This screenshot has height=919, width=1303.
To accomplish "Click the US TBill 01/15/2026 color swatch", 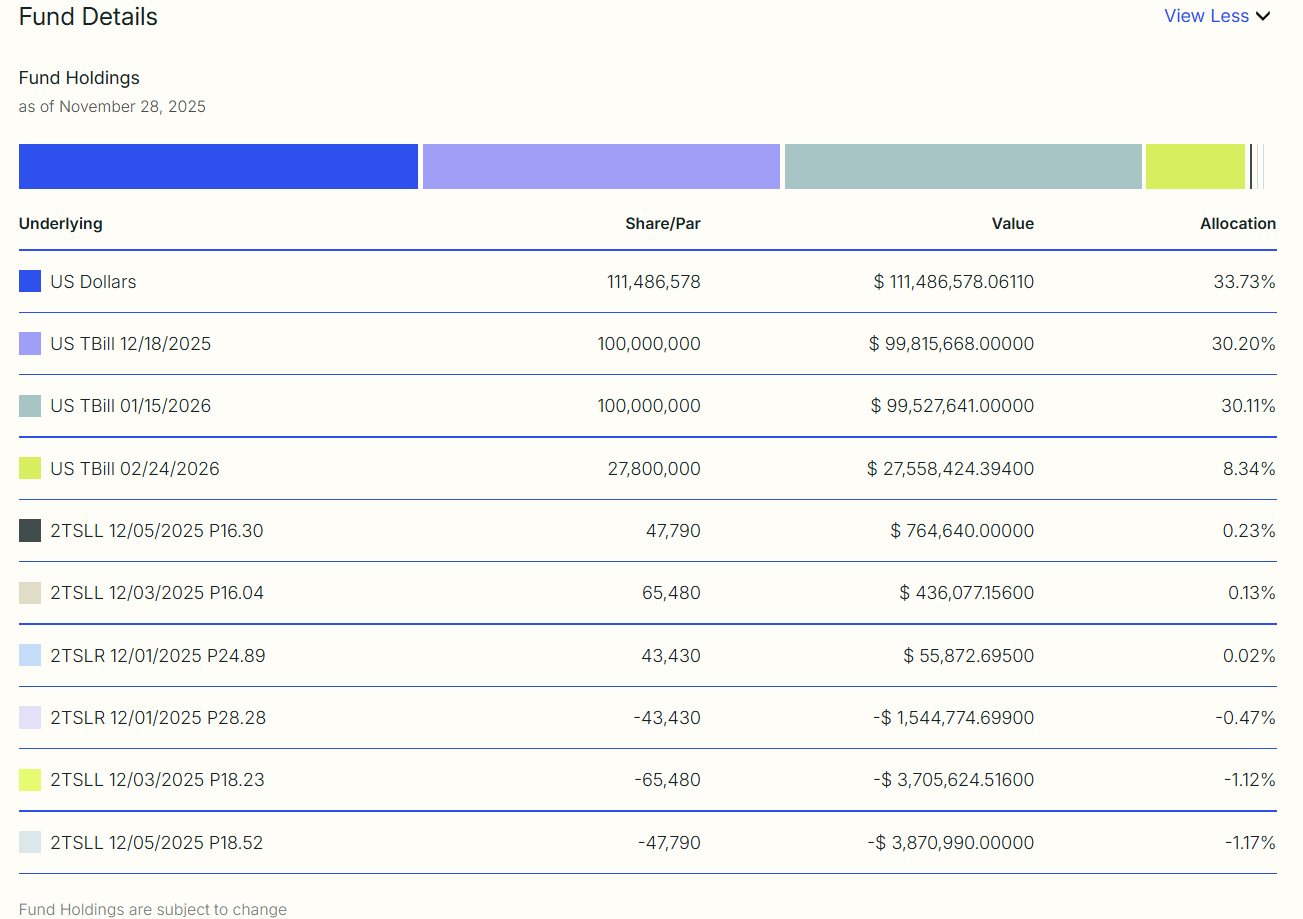I will tap(30, 406).
